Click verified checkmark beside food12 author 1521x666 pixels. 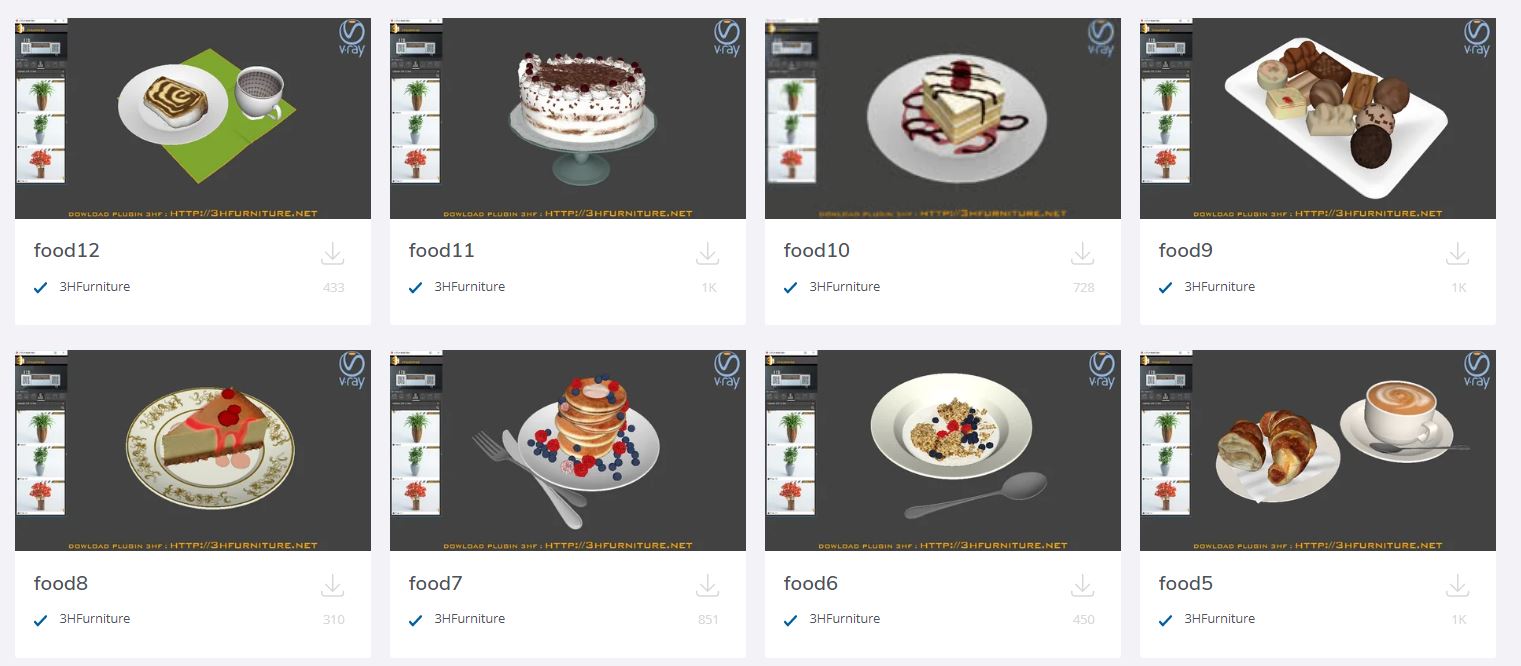coord(41,288)
